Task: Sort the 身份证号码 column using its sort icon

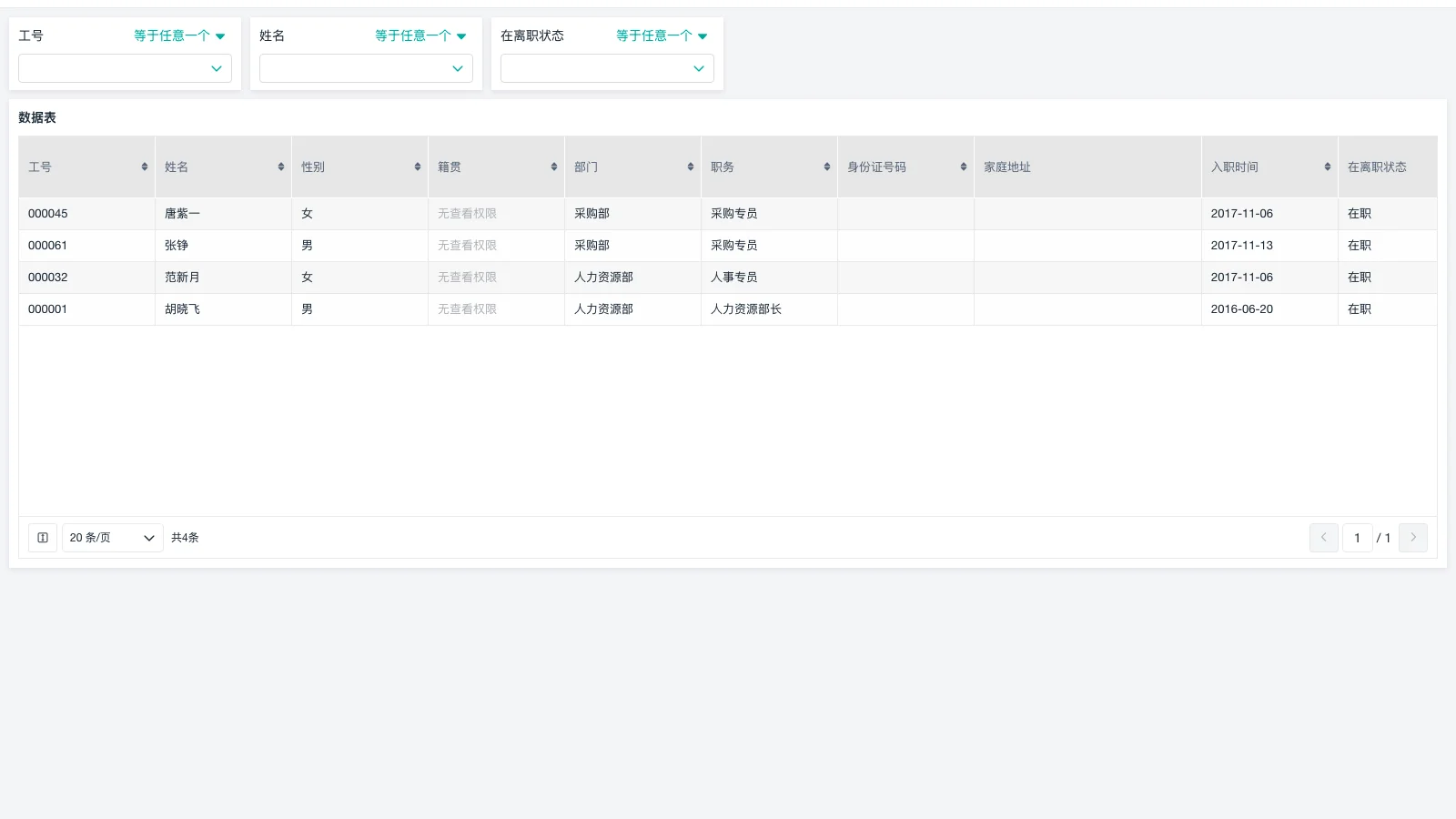Action: pyautogui.click(x=962, y=167)
